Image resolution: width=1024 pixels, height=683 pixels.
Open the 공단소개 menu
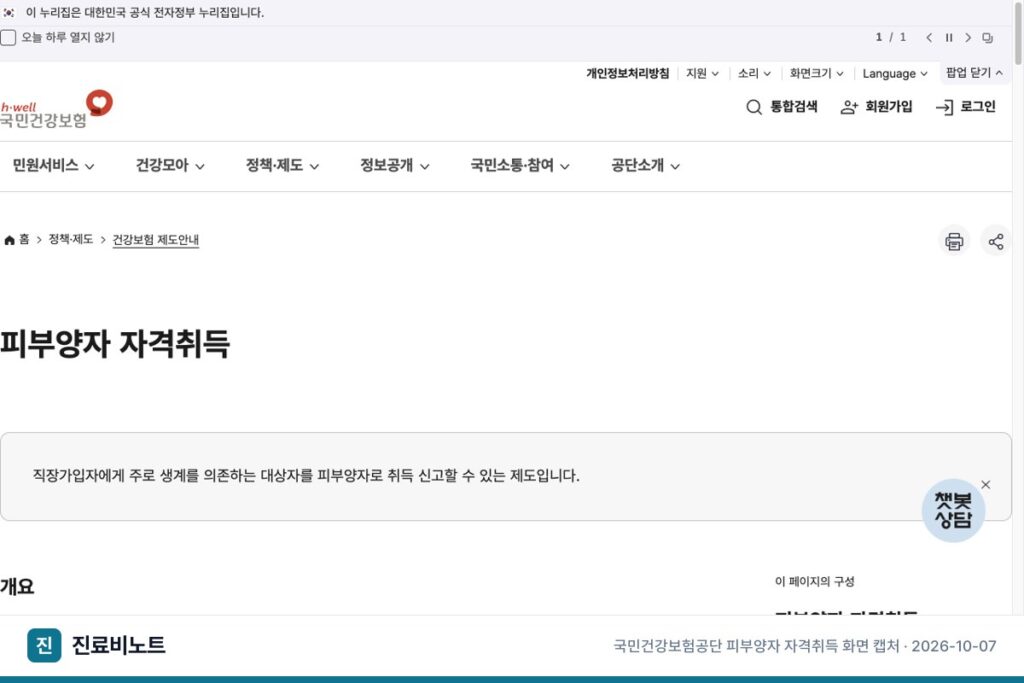click(x=645, y=165)
